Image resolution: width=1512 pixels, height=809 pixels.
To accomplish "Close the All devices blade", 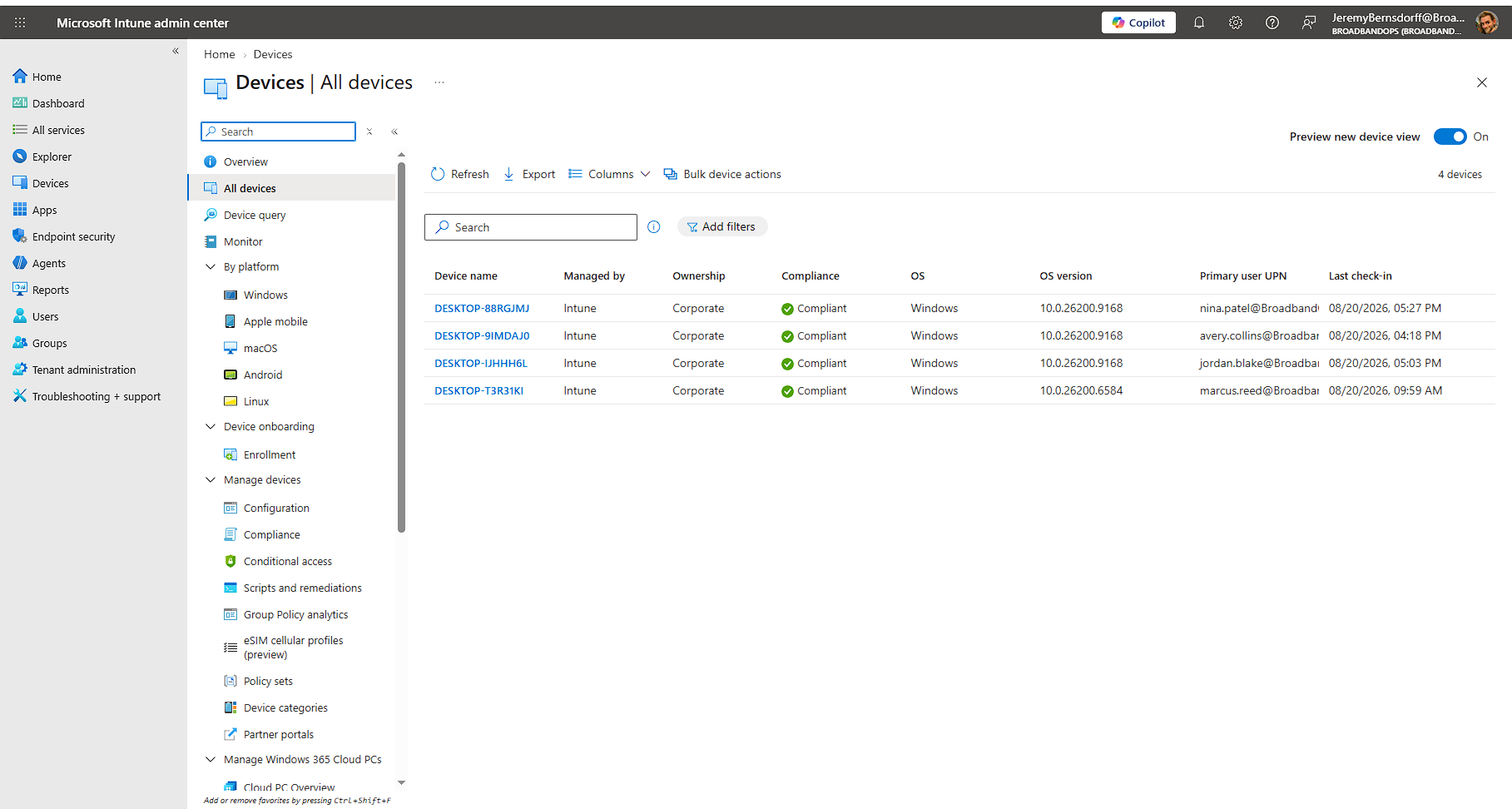I will click(x=1481, y=82).
